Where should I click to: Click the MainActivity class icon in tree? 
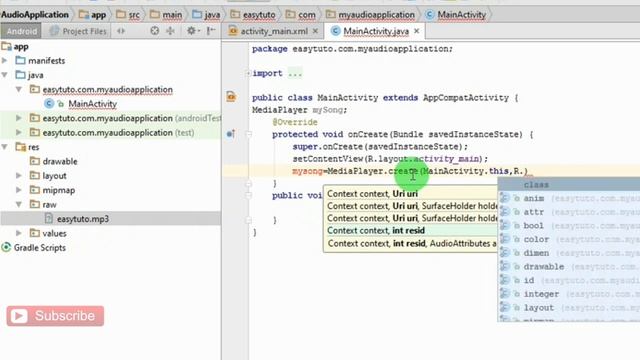click(49, 104)
